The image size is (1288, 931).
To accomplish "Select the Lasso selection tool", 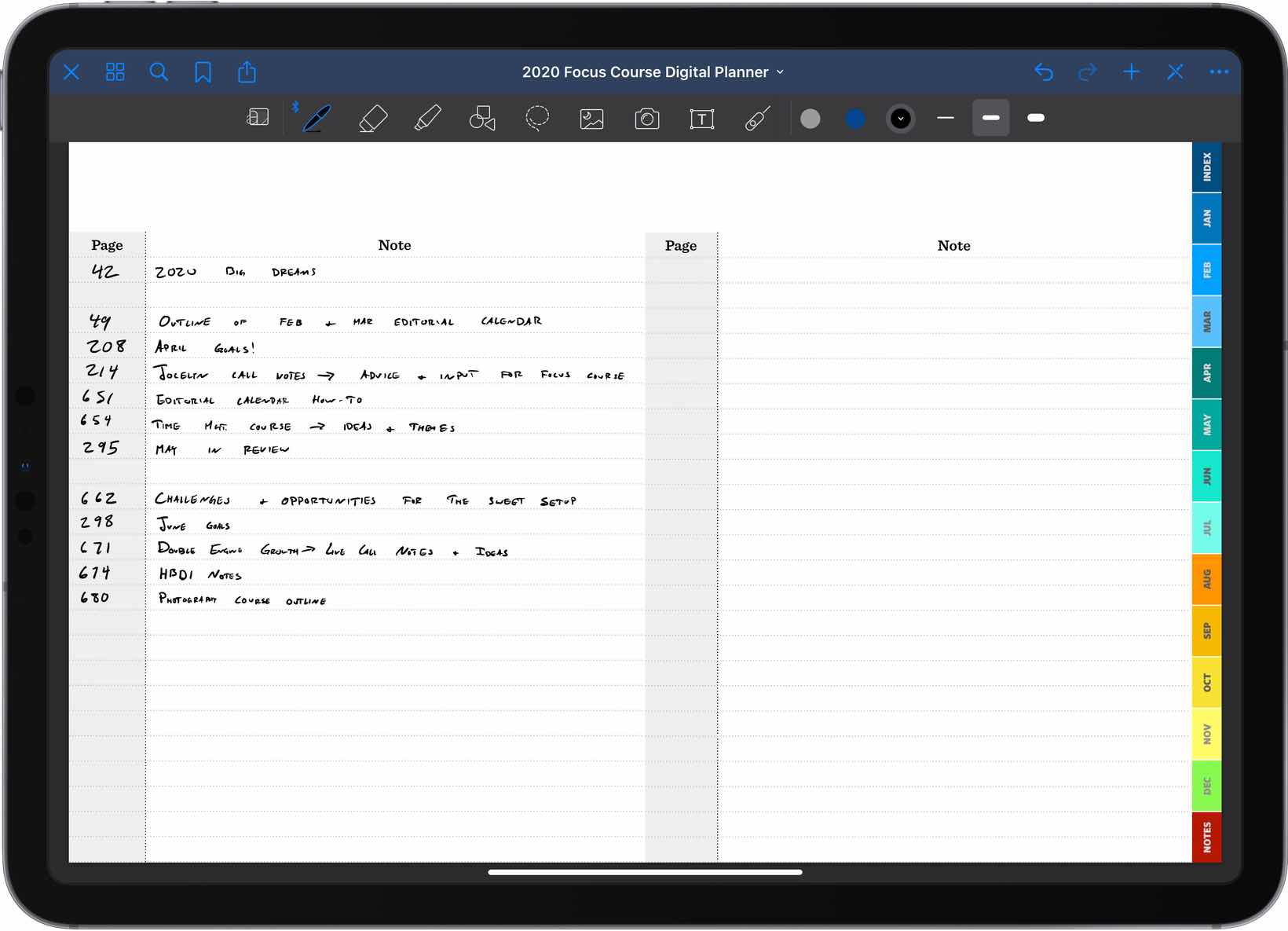I will pos(537,119).
